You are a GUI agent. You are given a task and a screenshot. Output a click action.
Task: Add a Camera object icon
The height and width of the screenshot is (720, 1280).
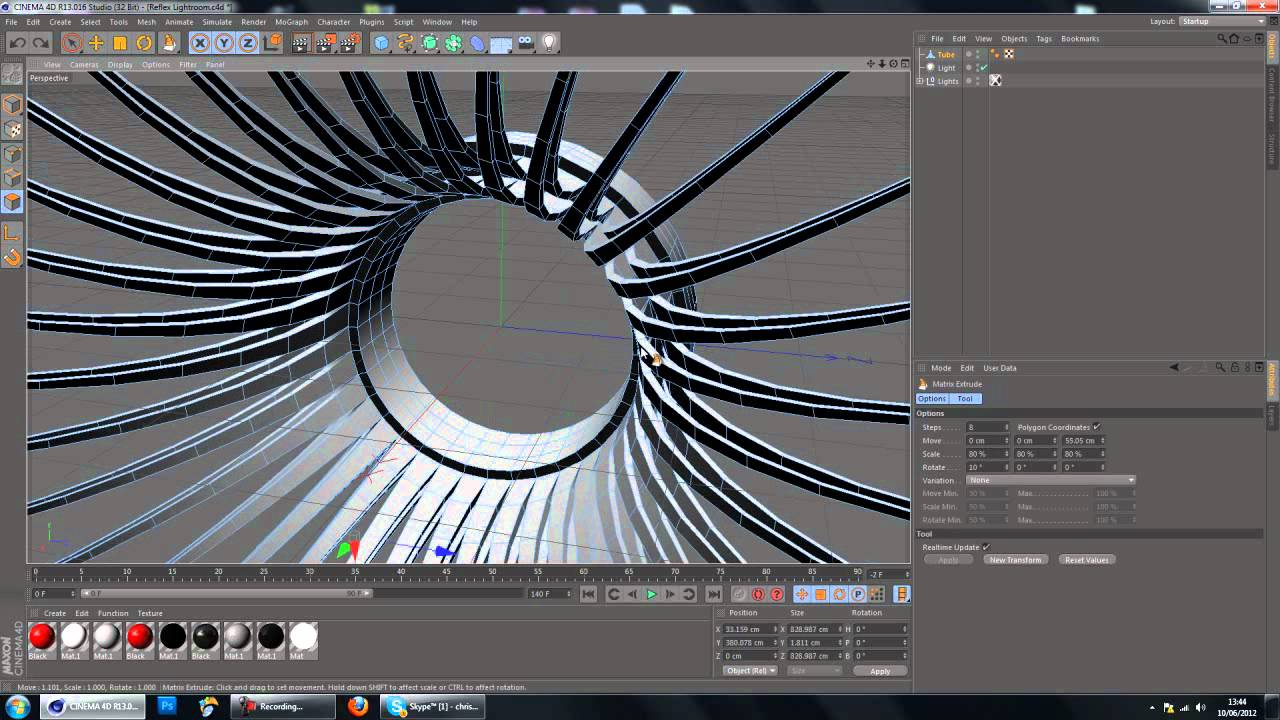click(x=526, y=43)
